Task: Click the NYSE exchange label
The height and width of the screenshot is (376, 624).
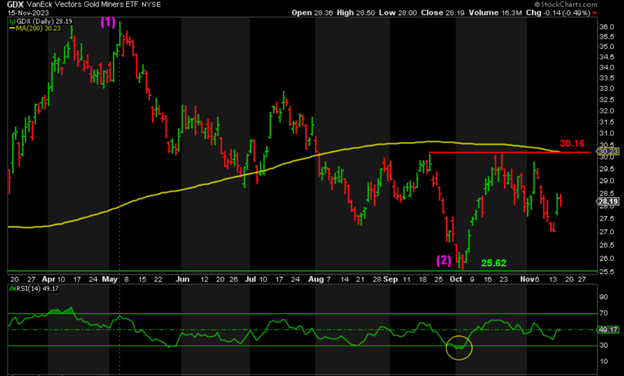Action: (x=151, y=5)
